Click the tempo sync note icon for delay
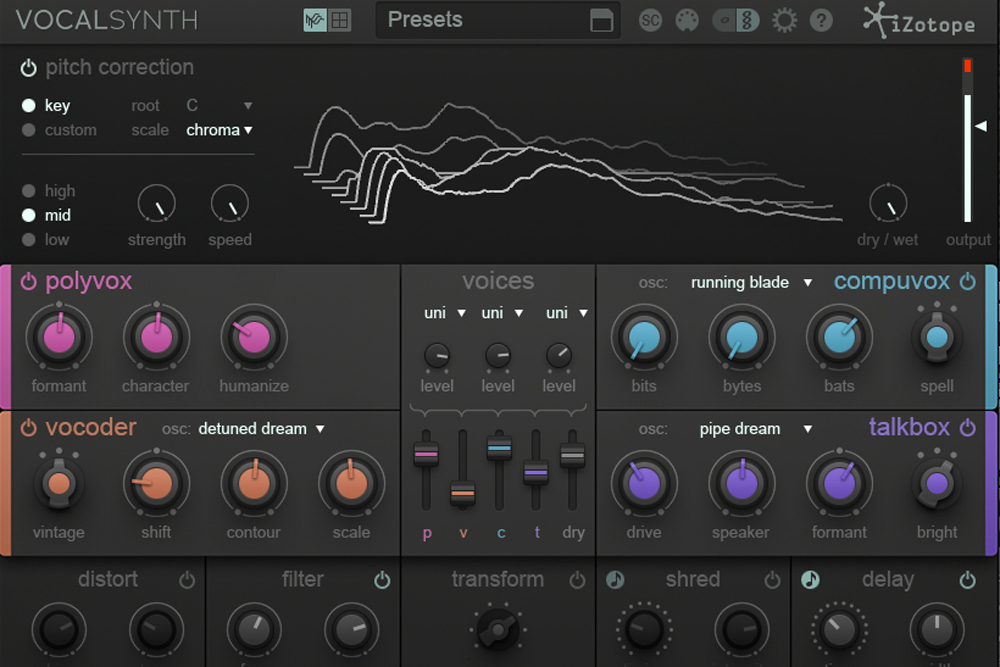 [810, 580]
